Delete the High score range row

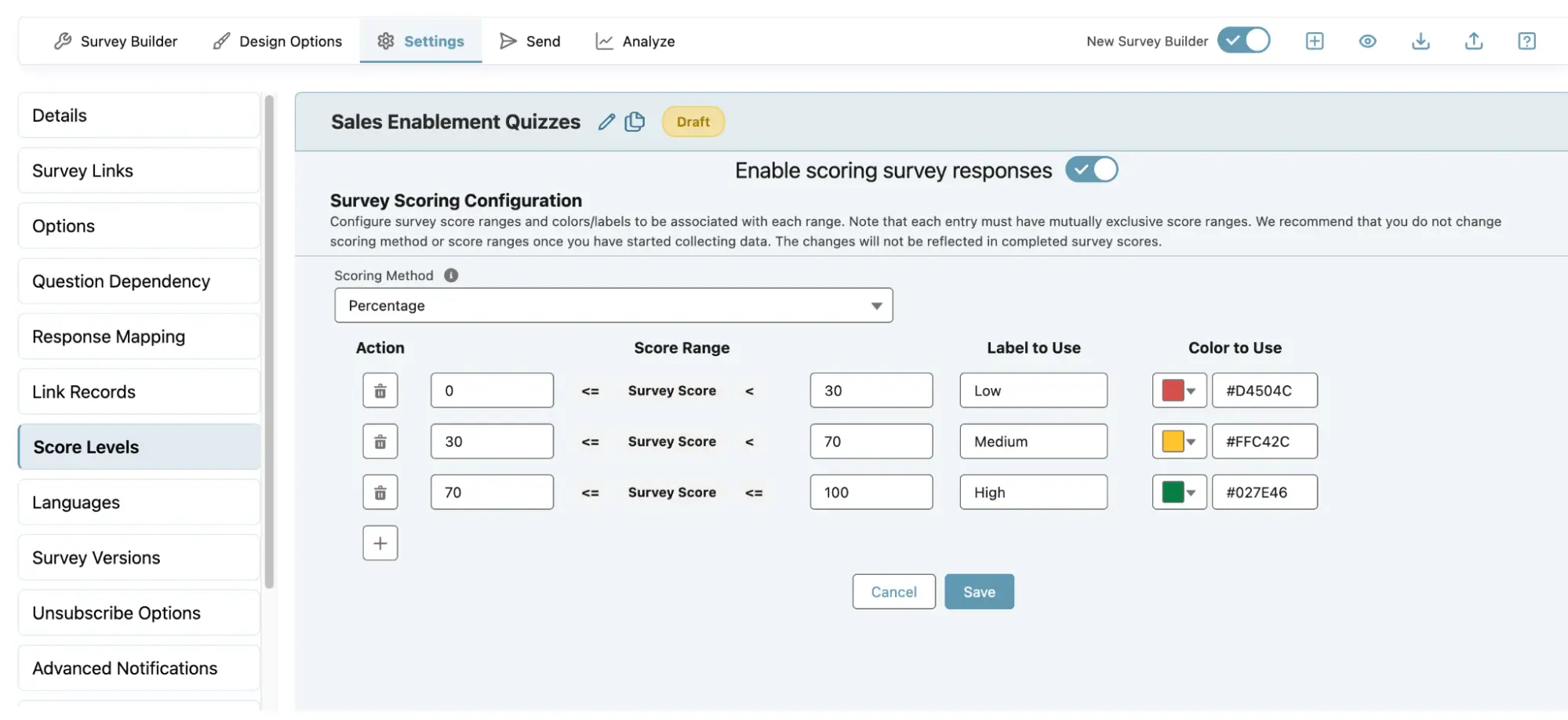click(x=380, y=493)
